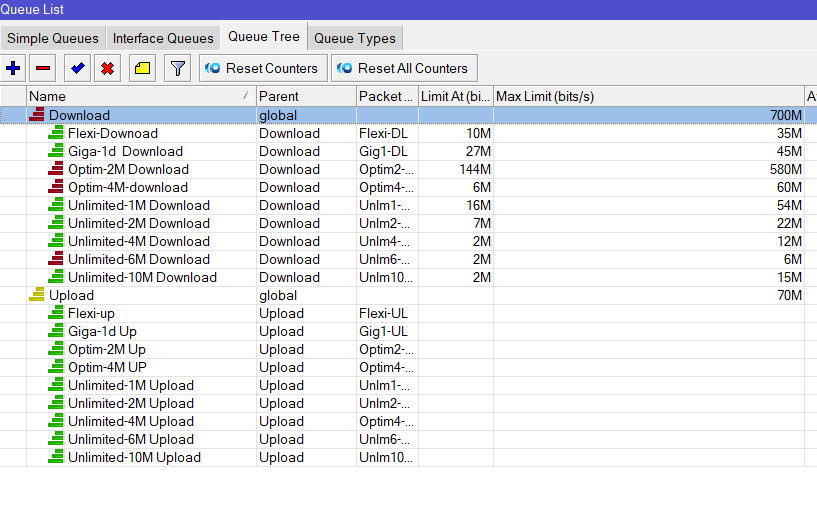Sort by the Name column header
817x531 pixels.
point(141,96)
